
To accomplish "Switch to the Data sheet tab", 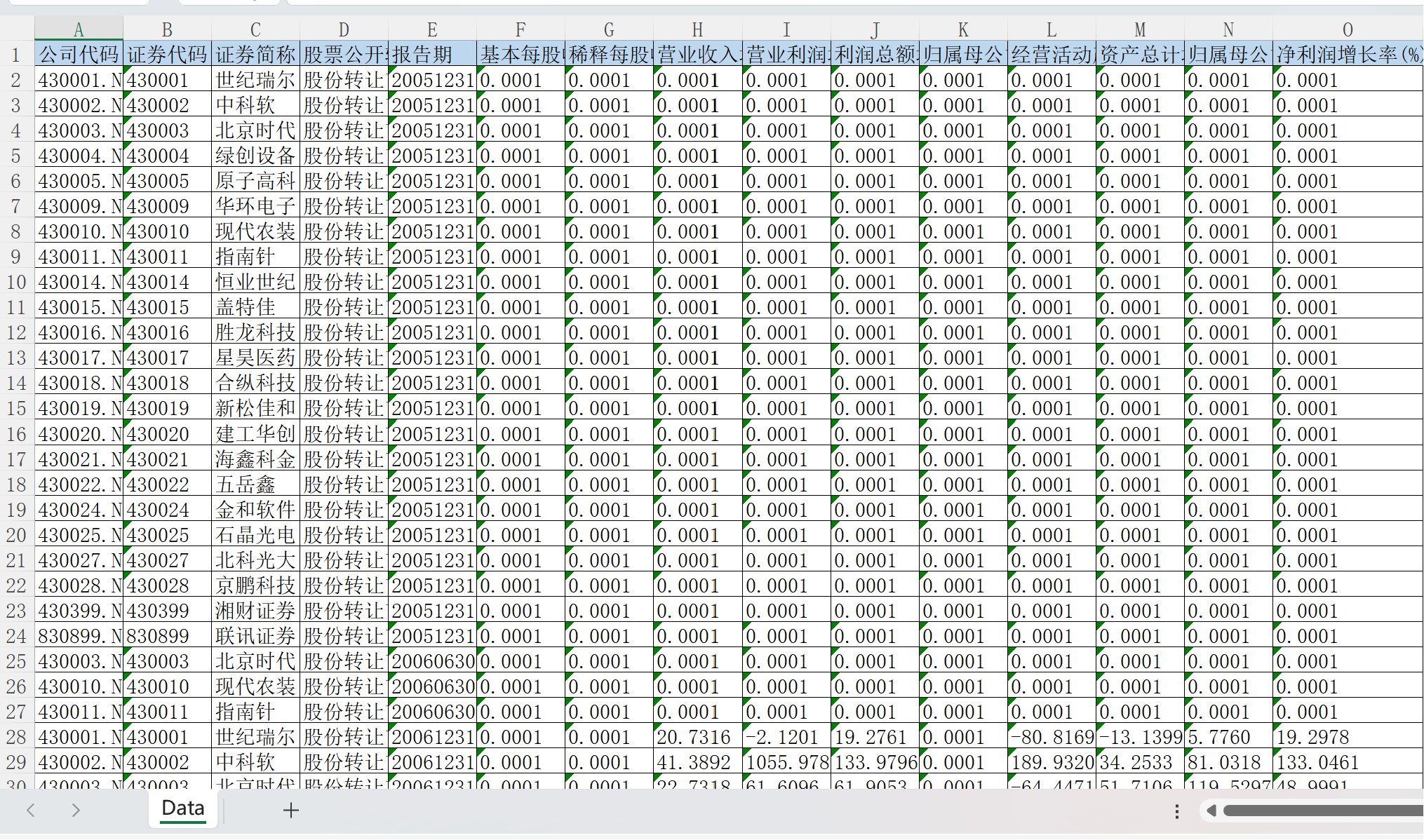I will 183,808.
